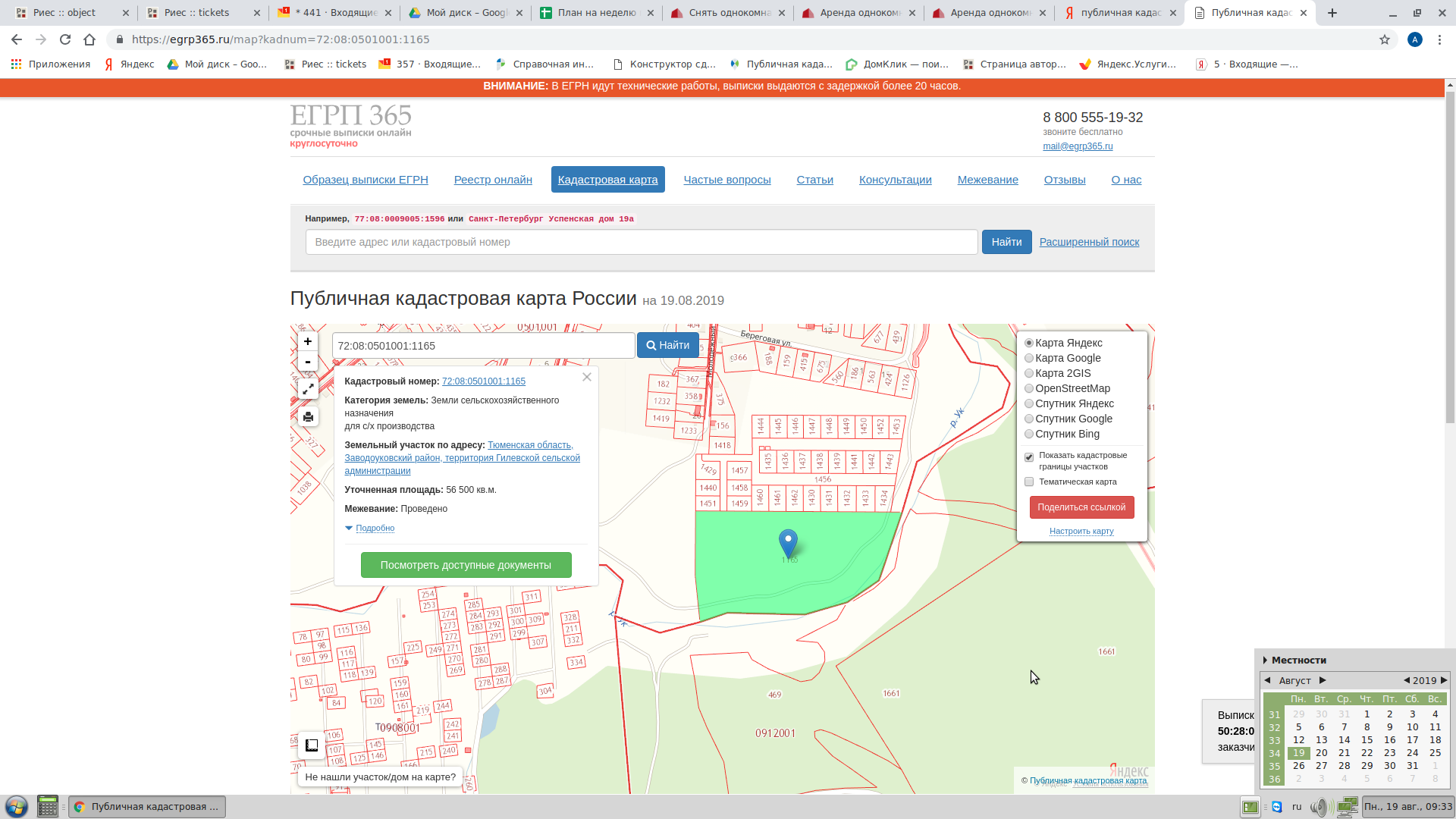Select Спутник Bing layer
This screenshot has width=1456, height=819.
pyautogui.click(x=1029, y=434)
